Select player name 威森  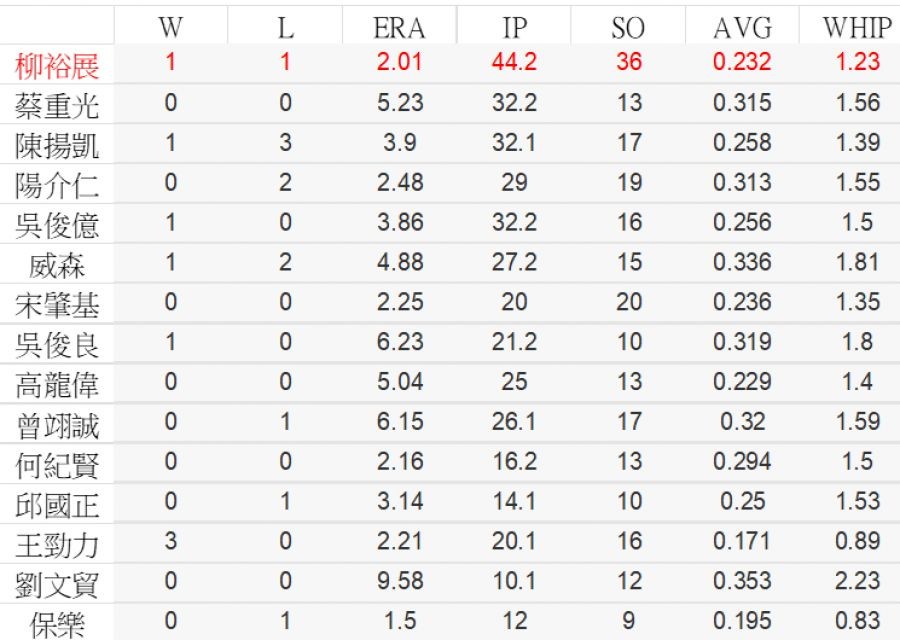pyautogui.click(x=57, y=265)
